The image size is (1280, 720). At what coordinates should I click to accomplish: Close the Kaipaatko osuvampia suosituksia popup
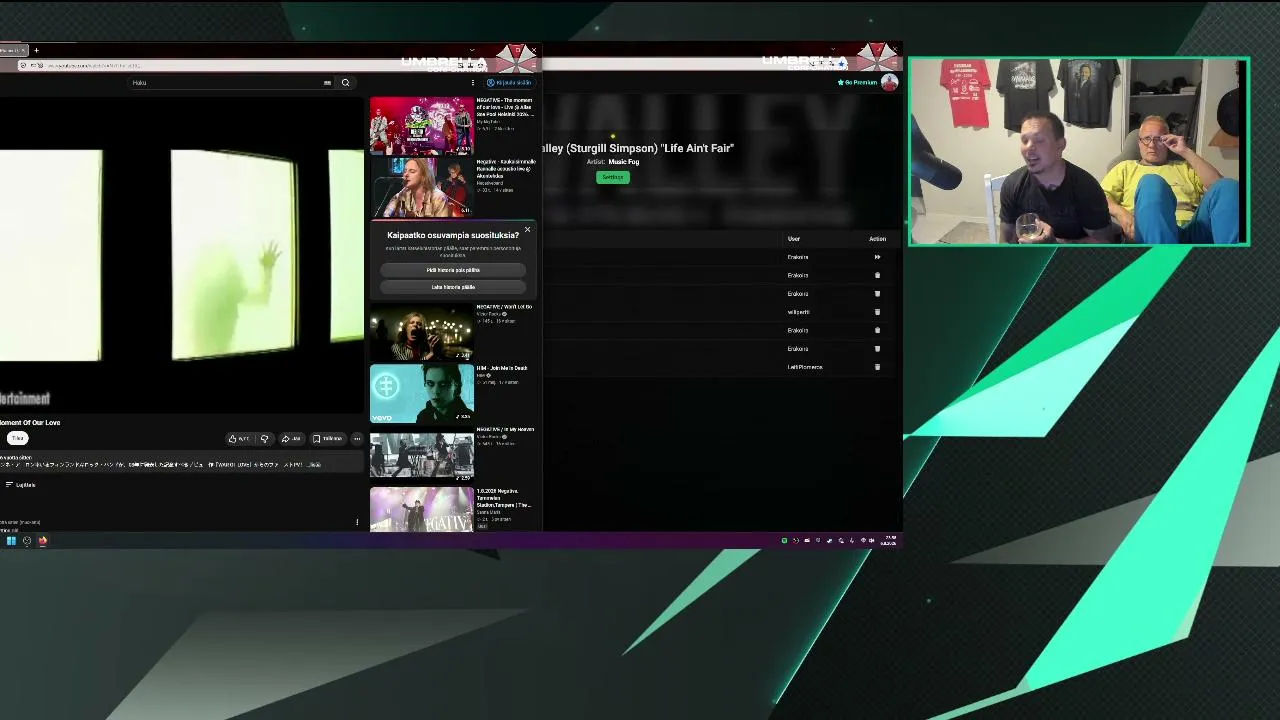[527, 230]
